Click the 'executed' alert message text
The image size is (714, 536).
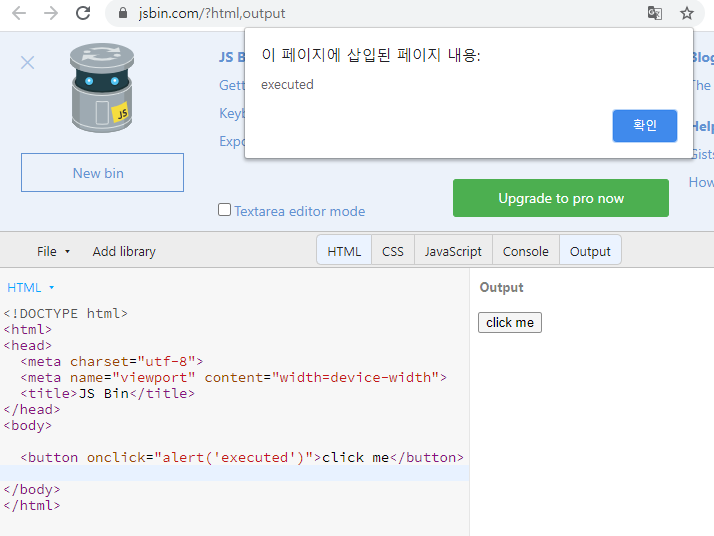pos(287,85)
